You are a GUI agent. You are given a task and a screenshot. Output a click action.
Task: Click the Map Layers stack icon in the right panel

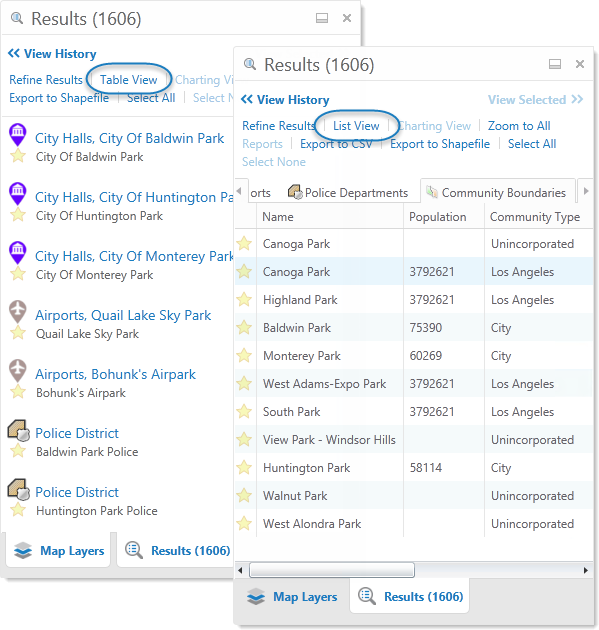click(x=256, y=597)
